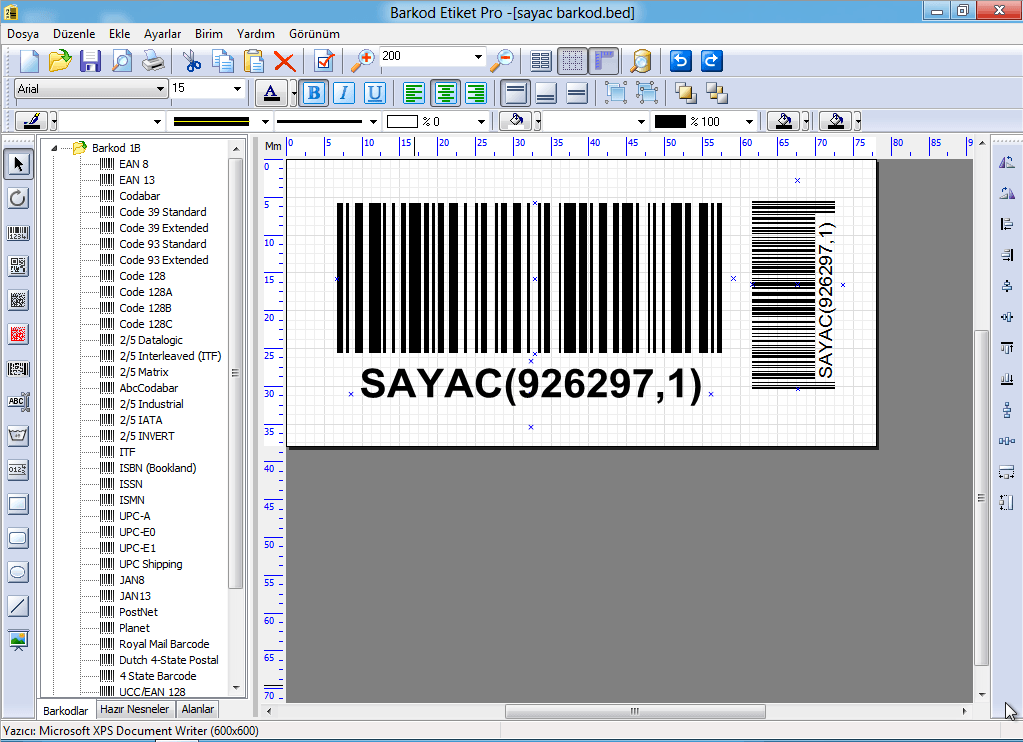Open the font size 15 dropdown
1023x742 pixels.
237,89
